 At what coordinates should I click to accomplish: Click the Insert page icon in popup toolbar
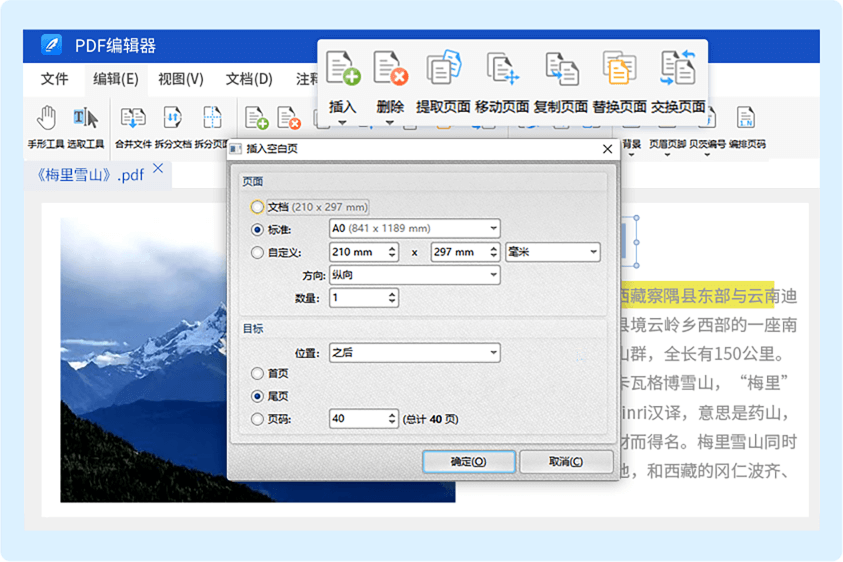[343, 69]
